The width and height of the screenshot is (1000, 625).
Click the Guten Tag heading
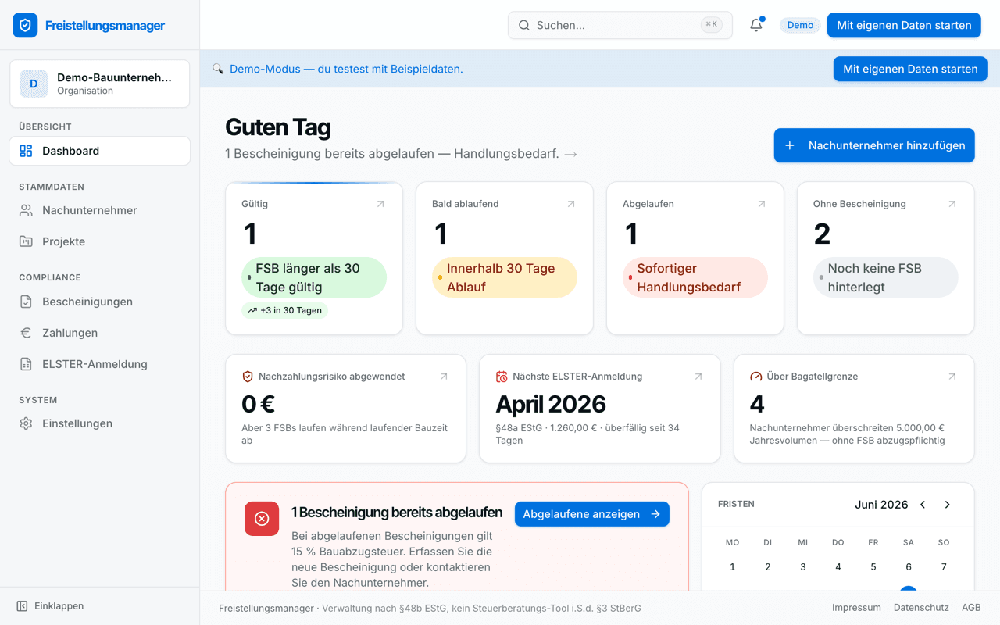[x=278, y=128]
